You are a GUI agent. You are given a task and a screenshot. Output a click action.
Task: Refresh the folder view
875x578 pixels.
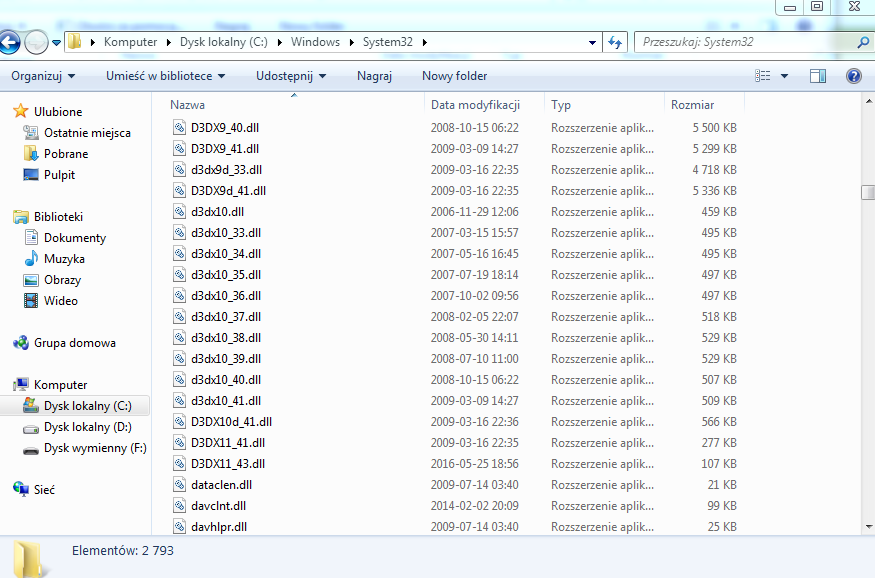(615, 42)
